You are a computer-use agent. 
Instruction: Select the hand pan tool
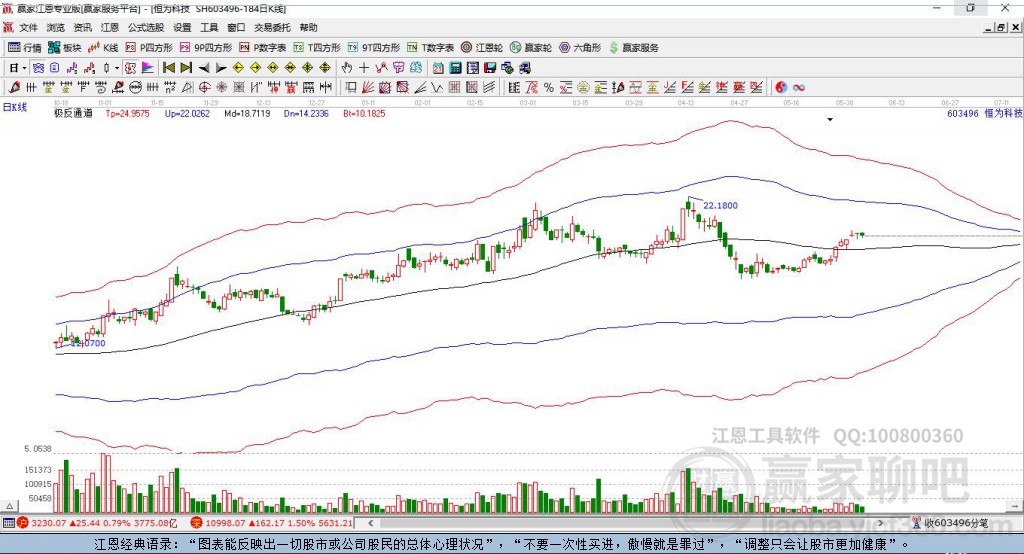pos(346,68)
